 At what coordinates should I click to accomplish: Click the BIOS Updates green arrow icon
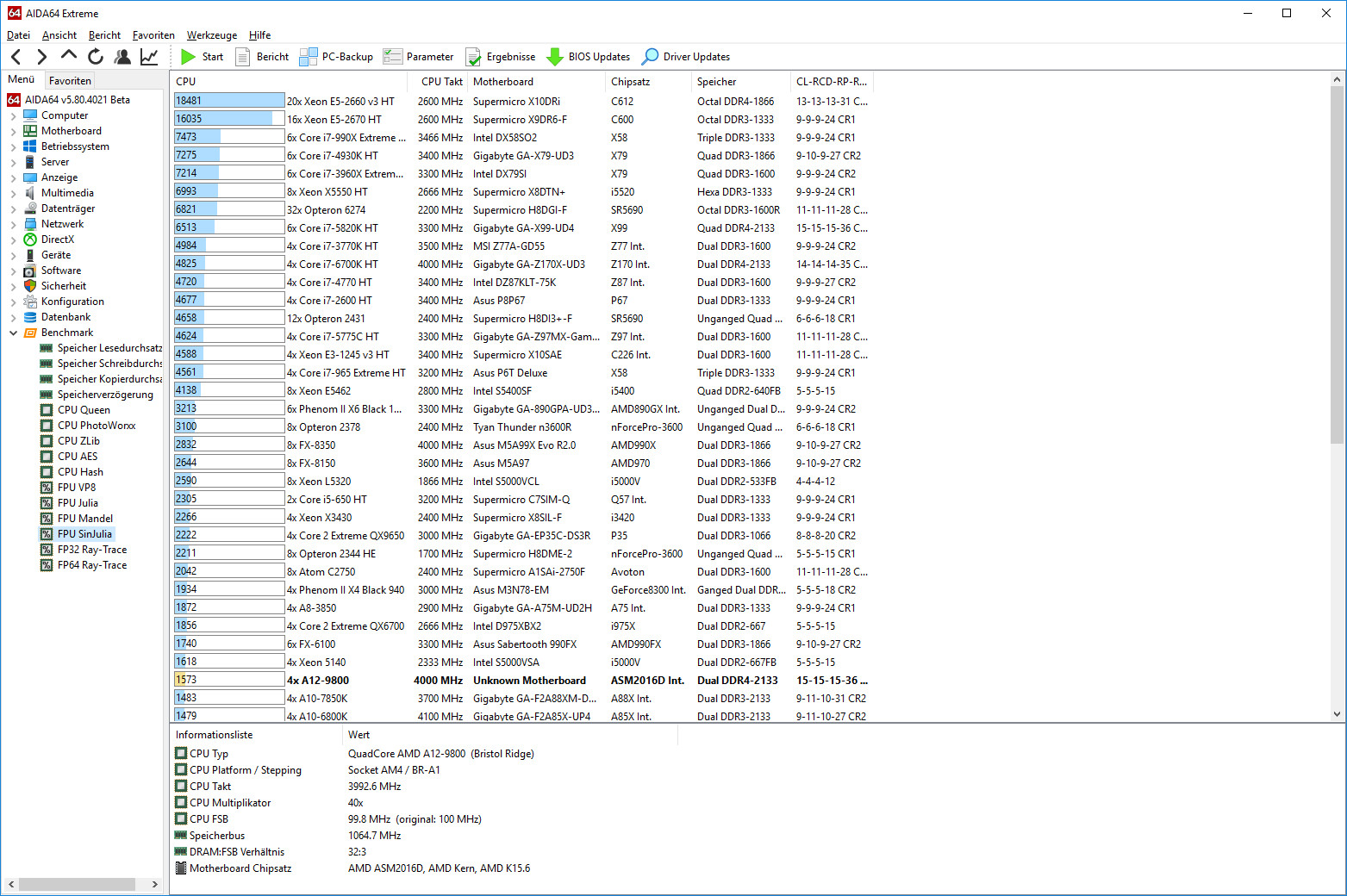(x=556, y=57)
